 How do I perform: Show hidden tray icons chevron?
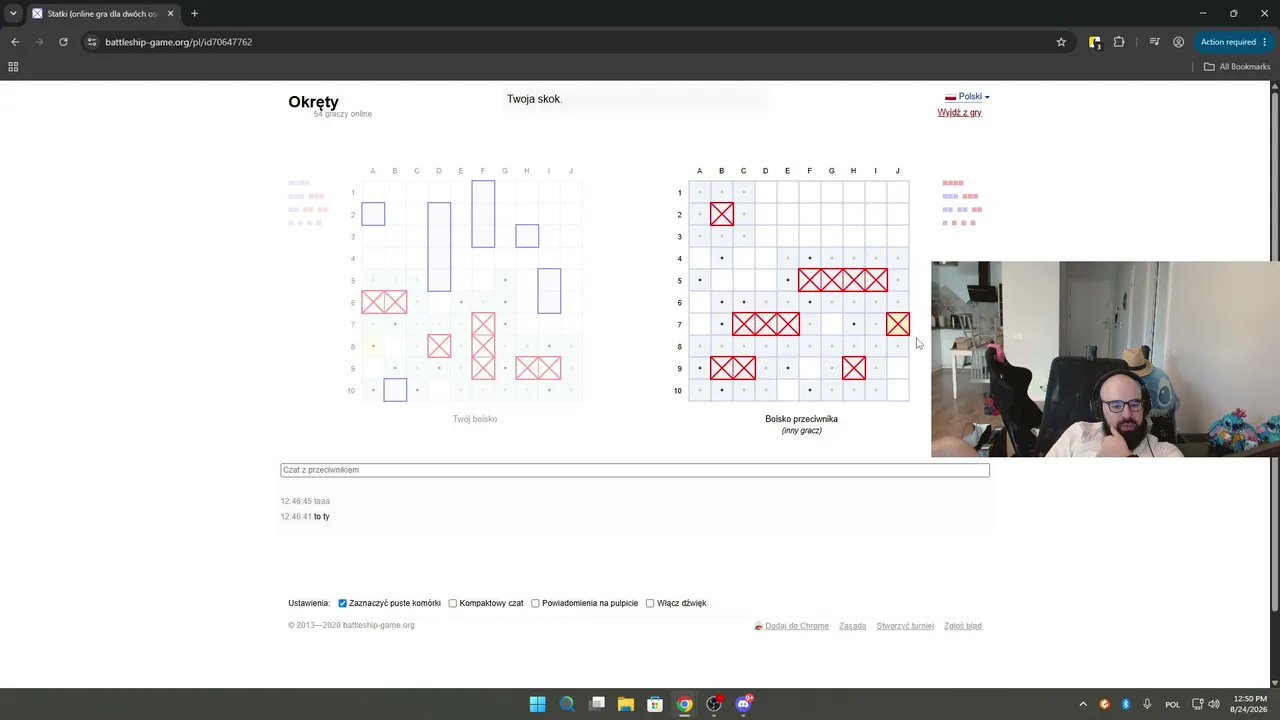pyautogui.click(x=1083, y=704)
